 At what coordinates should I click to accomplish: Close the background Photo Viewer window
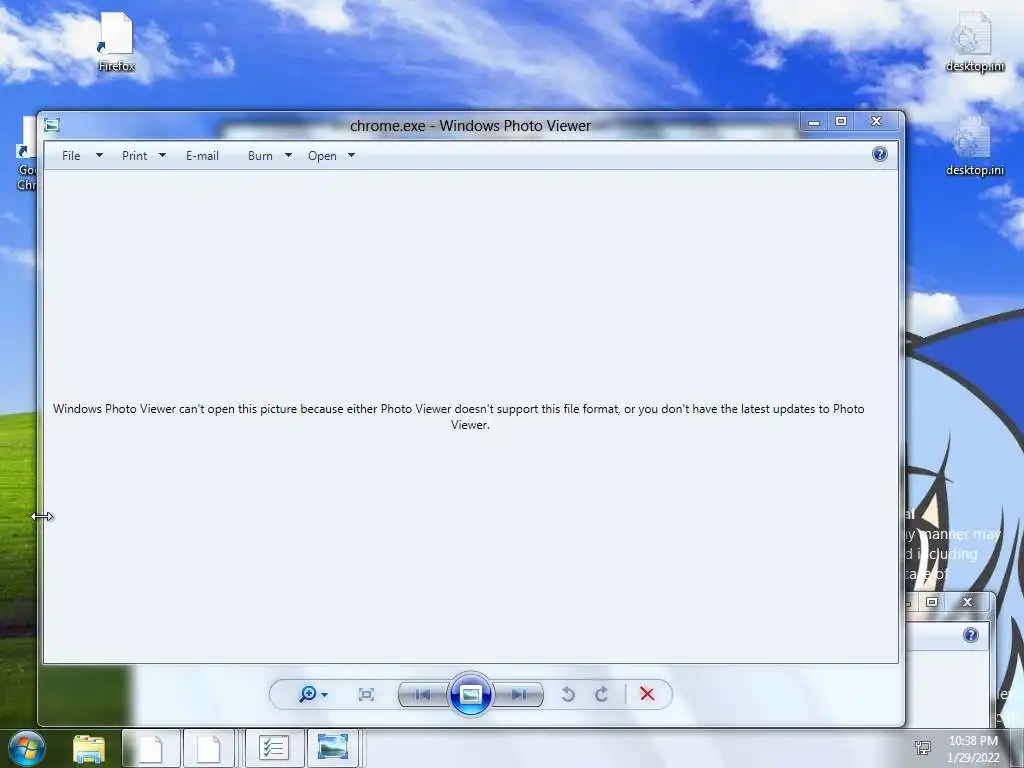pos(968,602)
